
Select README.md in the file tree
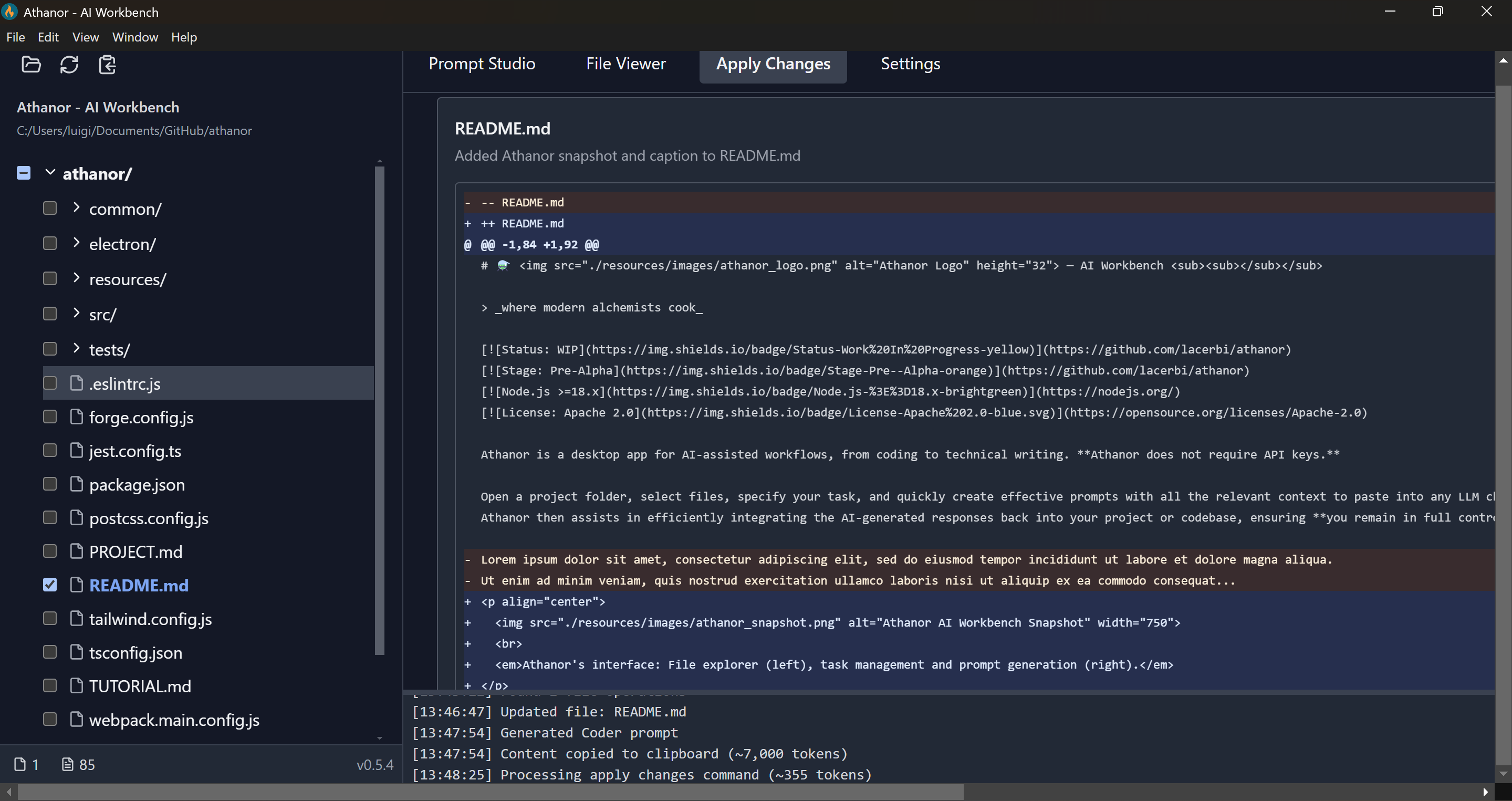click(139, 585)
